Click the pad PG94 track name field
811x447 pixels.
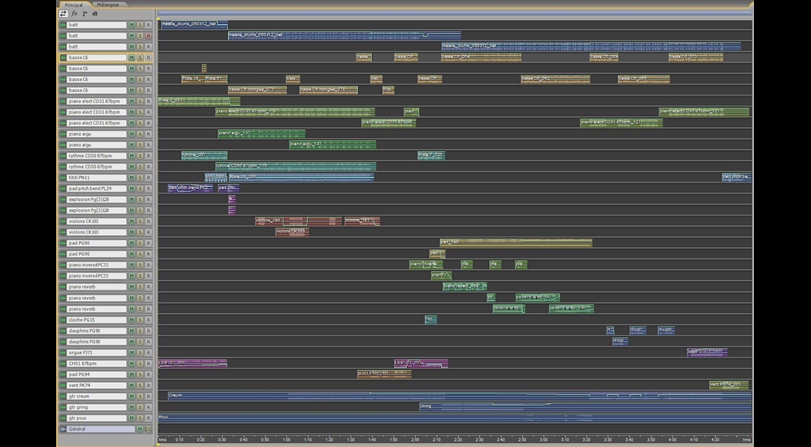(x=97, y=374)
